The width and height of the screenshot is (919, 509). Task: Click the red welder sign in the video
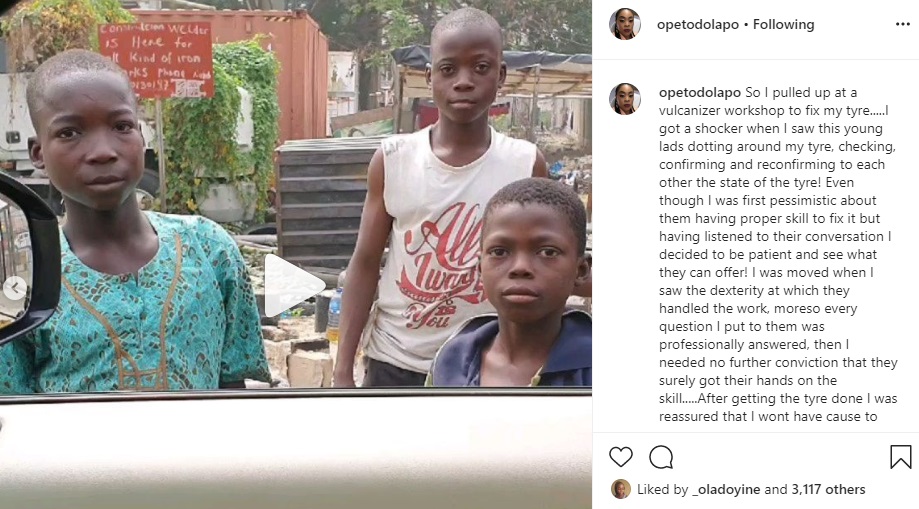(x=156, y=60)
